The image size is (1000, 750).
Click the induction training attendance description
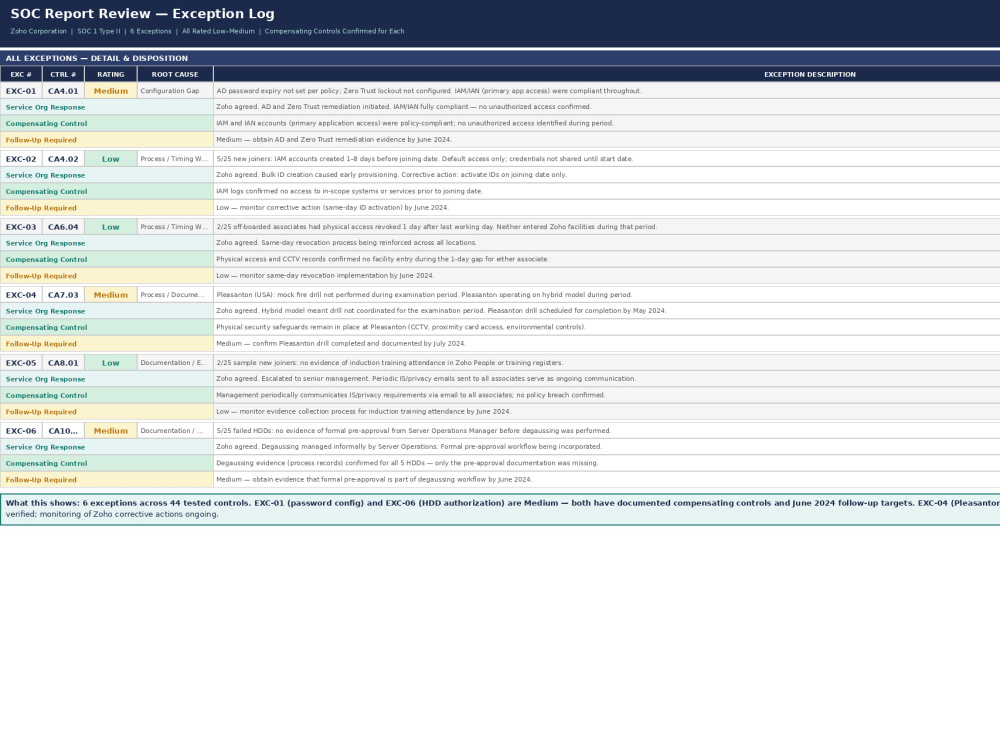click(607, 362)
